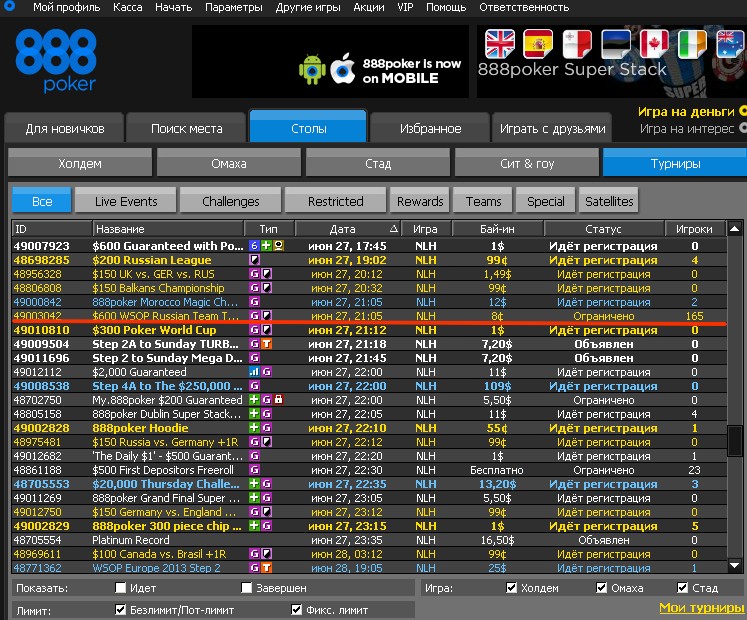Select the Игра на интерес radio button
Screen dimensions: 747x620
point(743,128)
